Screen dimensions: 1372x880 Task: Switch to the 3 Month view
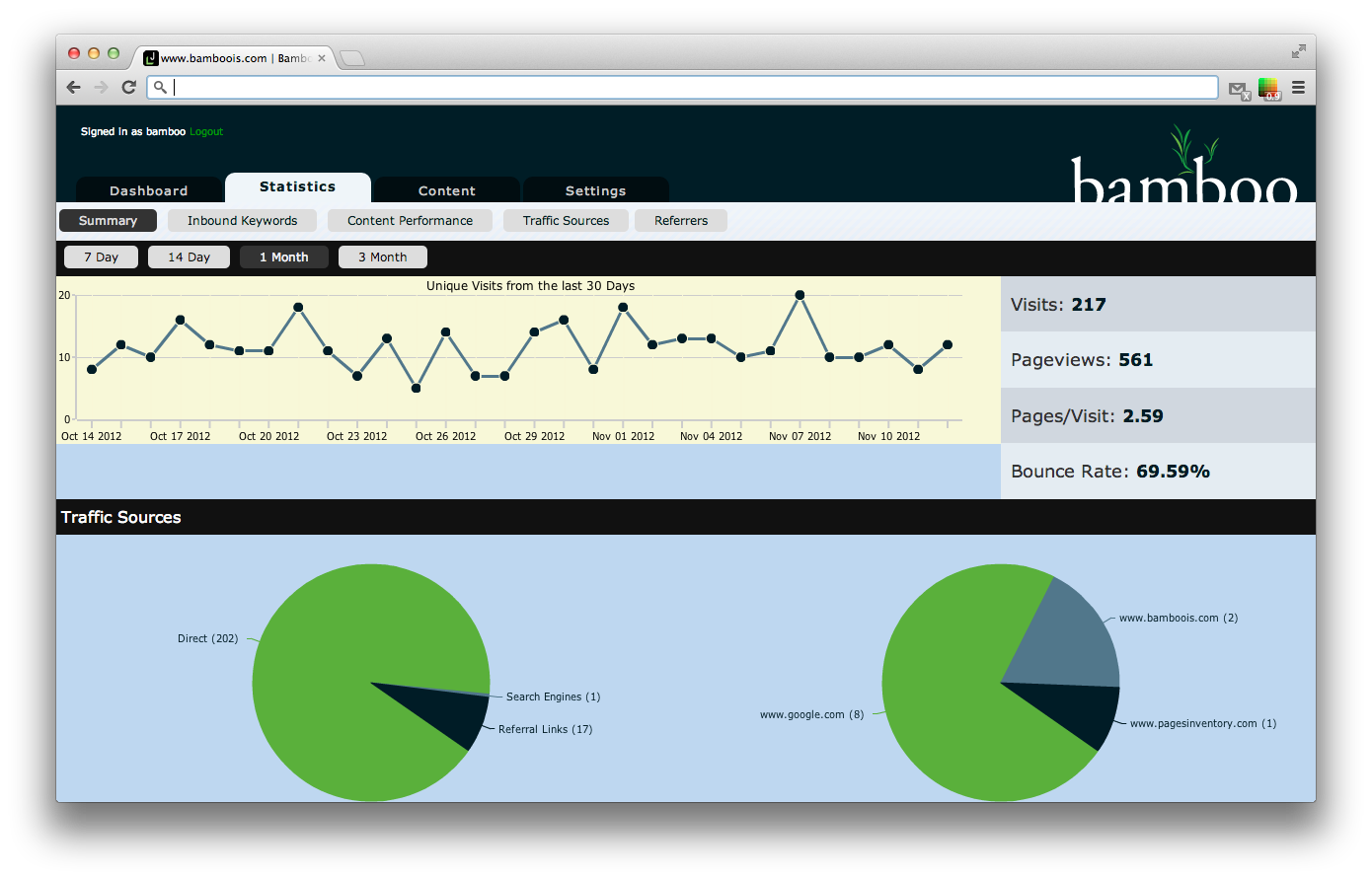(x=383, y=257)
